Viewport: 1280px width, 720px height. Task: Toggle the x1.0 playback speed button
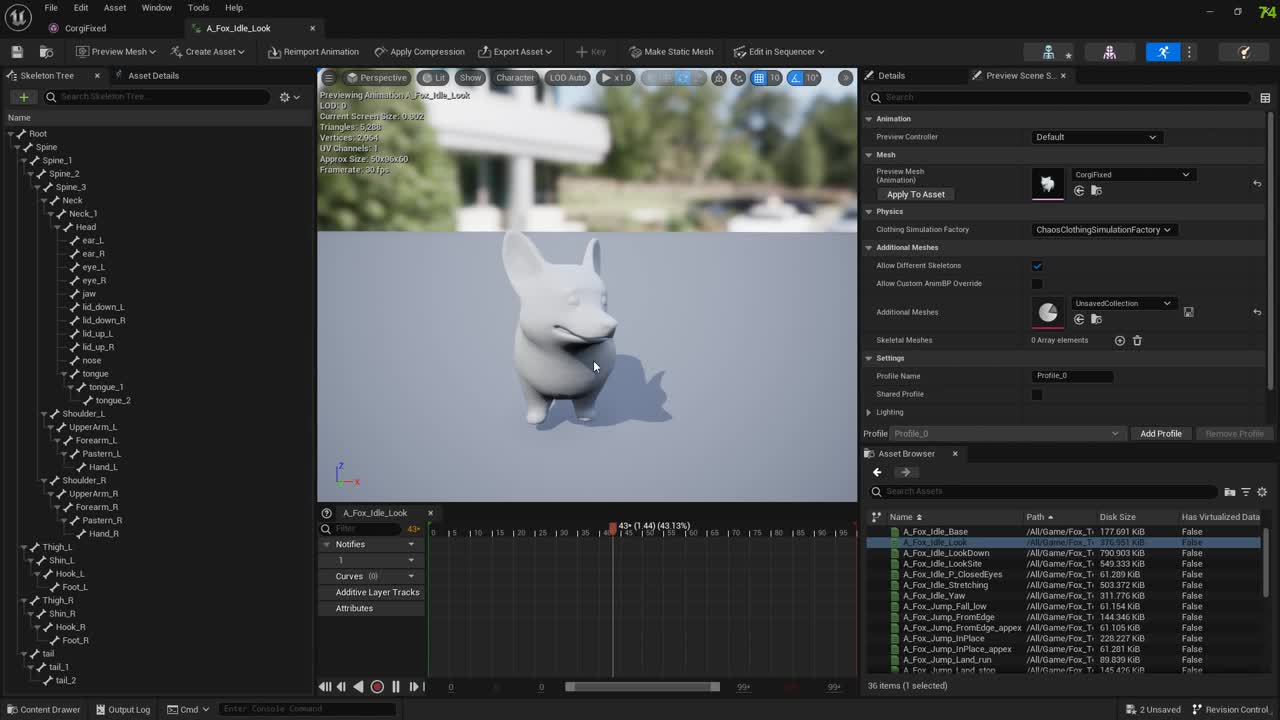pos(616,77)
